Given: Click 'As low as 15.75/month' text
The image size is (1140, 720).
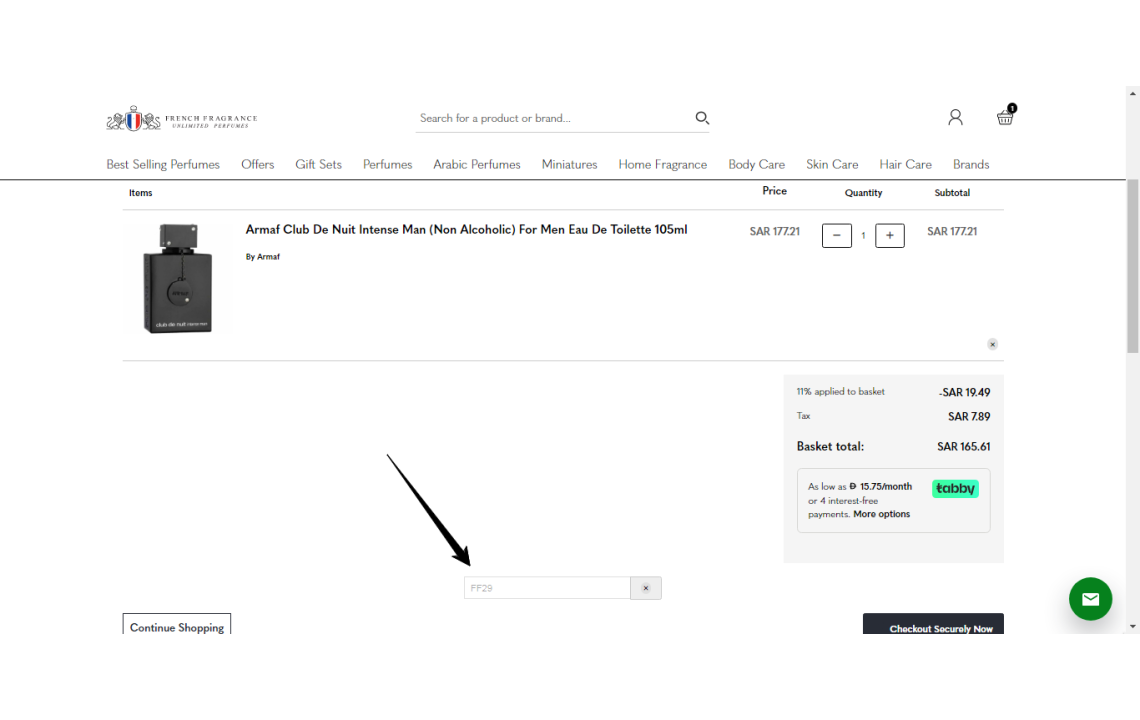Looking at the screenshot, I should coord(859,487).
